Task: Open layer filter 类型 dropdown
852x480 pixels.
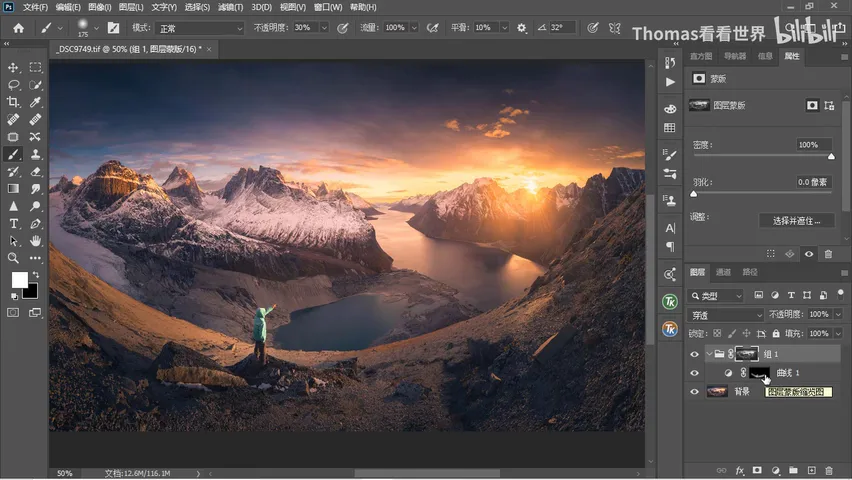Action: click(x=716, y=296)
